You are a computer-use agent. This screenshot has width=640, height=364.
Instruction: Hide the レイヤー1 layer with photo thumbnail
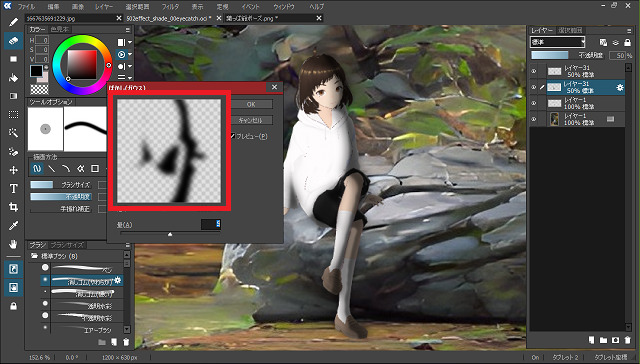(x=534, y=119)
